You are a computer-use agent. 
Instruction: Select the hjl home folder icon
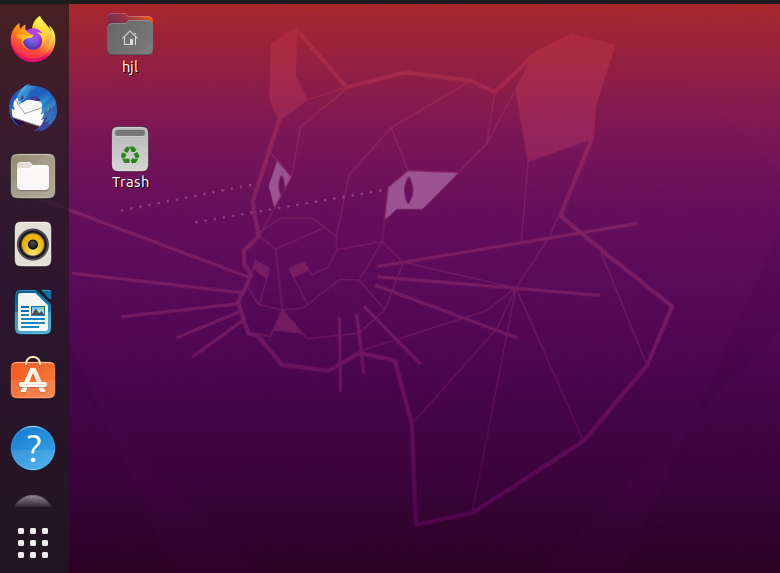(130, 34)
